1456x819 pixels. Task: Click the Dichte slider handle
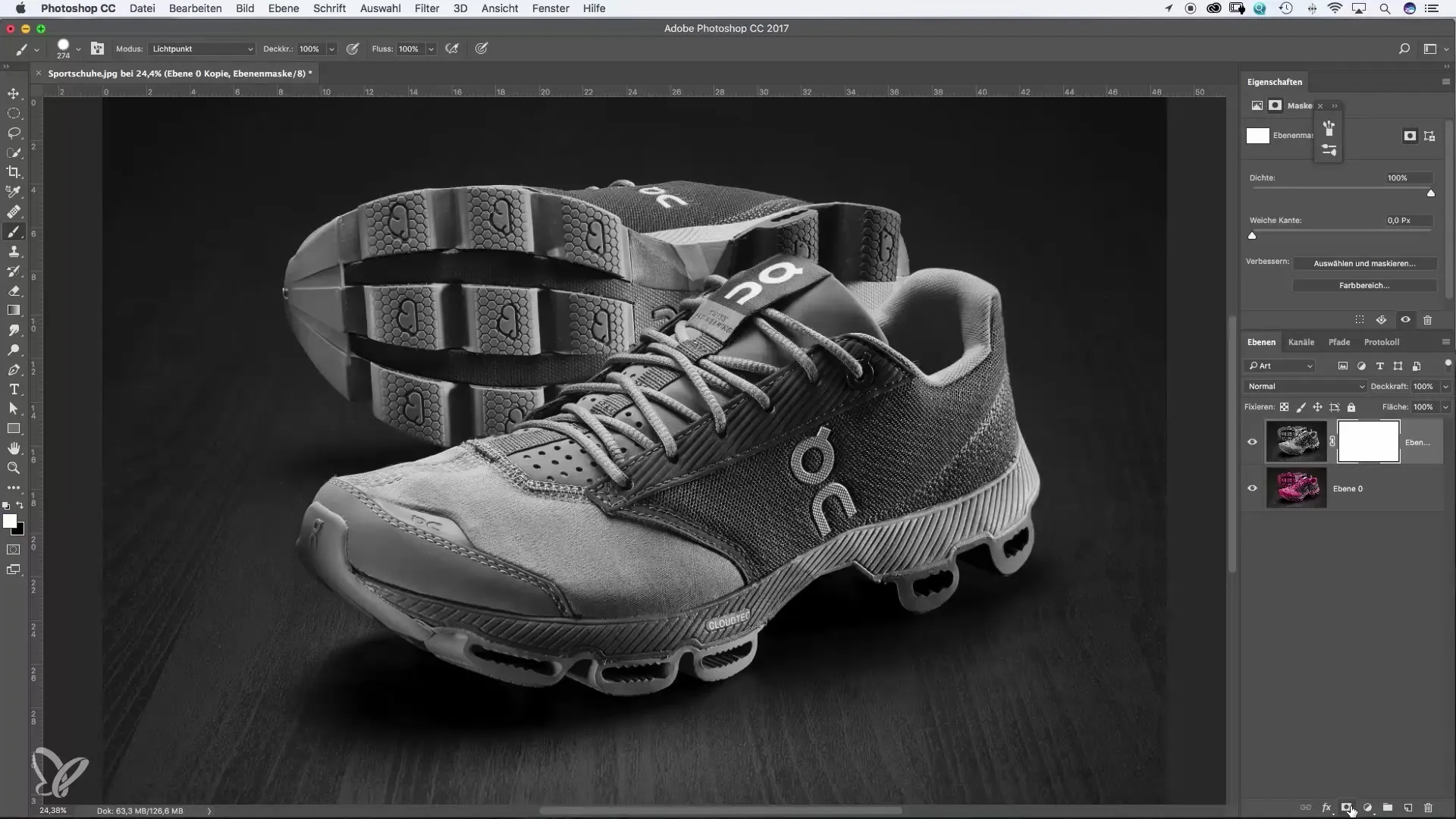[x=1431, y=193]
